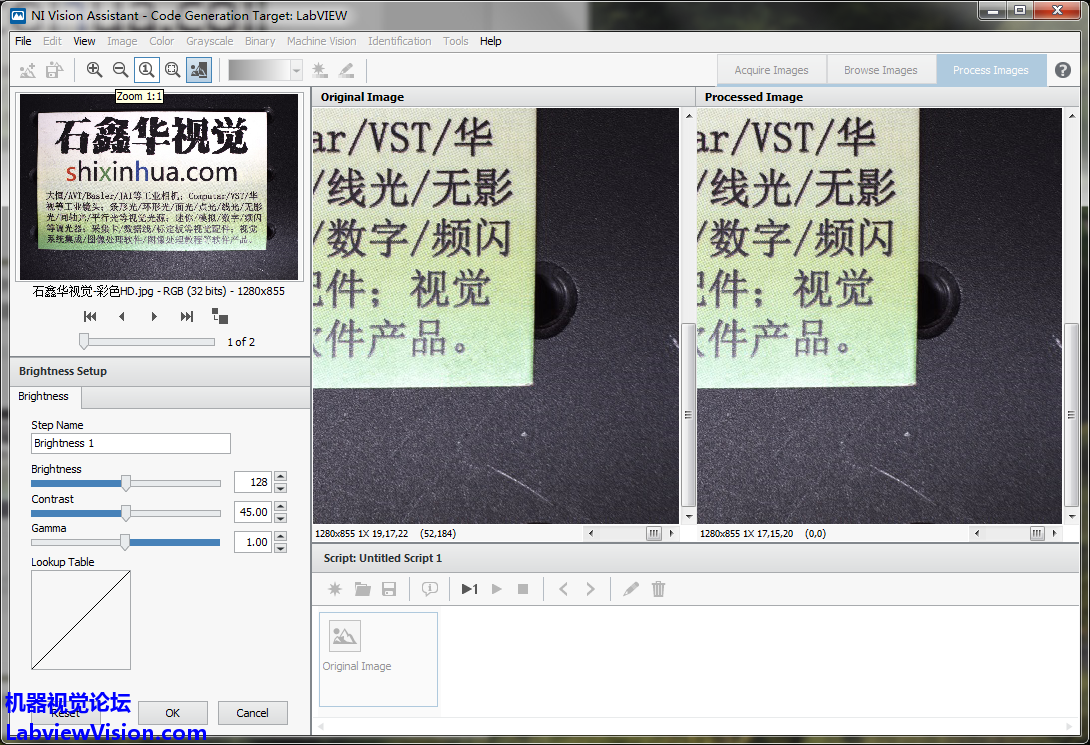Select the Original Image script step

tap(378, 660)
